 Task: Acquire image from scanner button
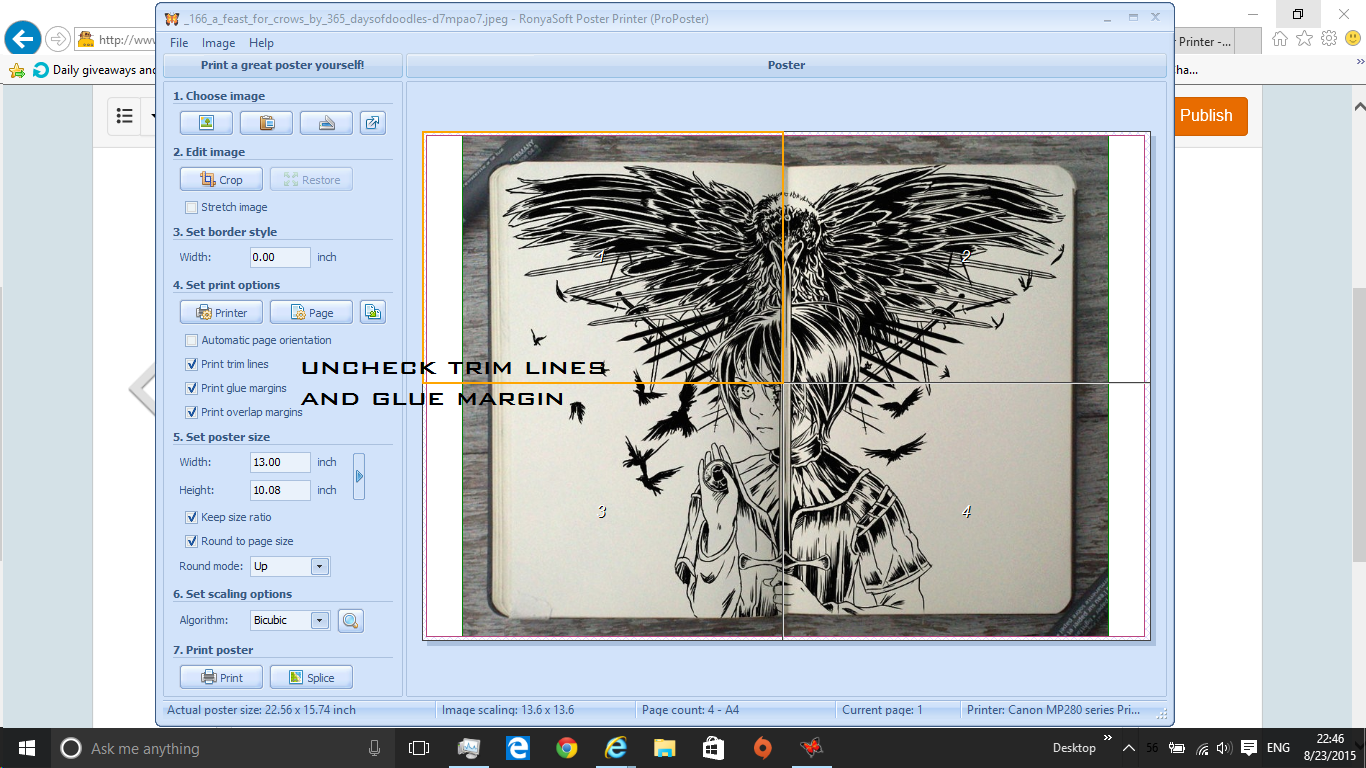(x=326, y=123)
